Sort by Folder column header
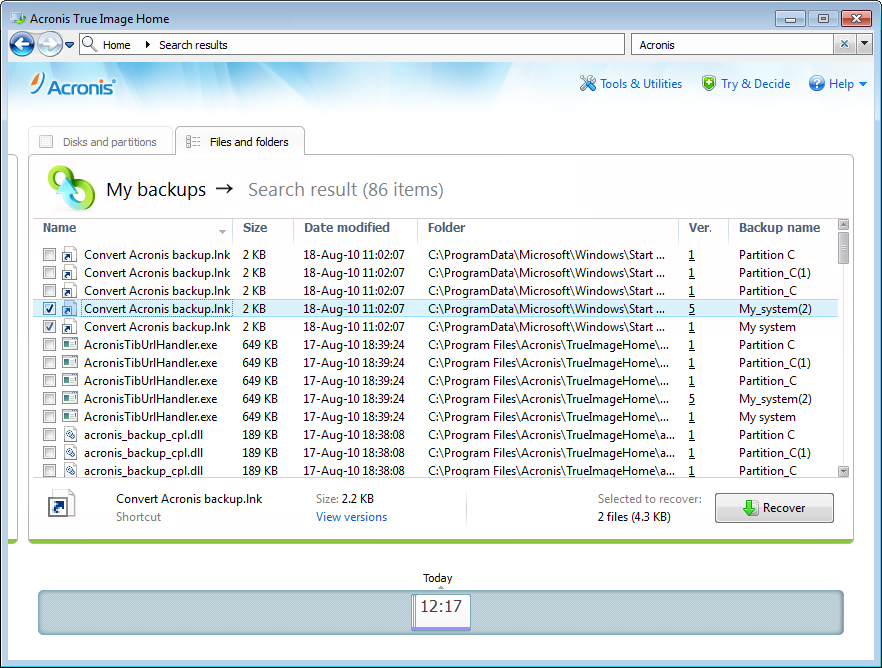The height and width of the screenshot is (668, 882). tap(446, 228)
